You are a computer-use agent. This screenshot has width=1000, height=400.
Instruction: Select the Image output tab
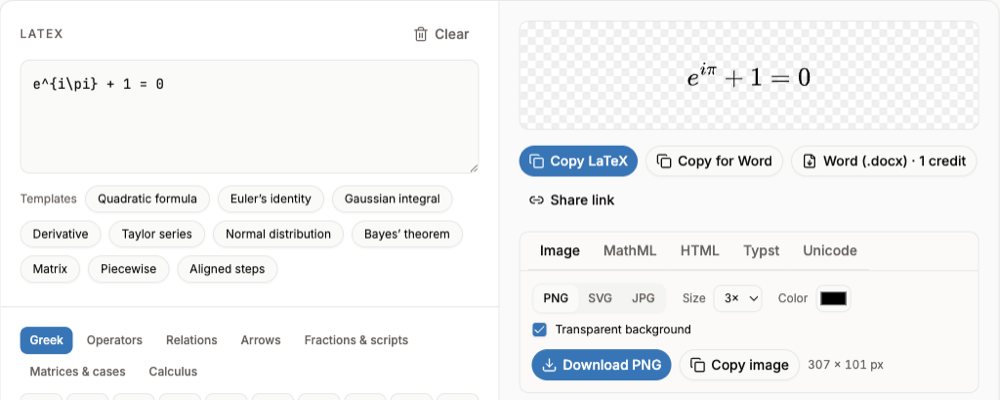559,251
